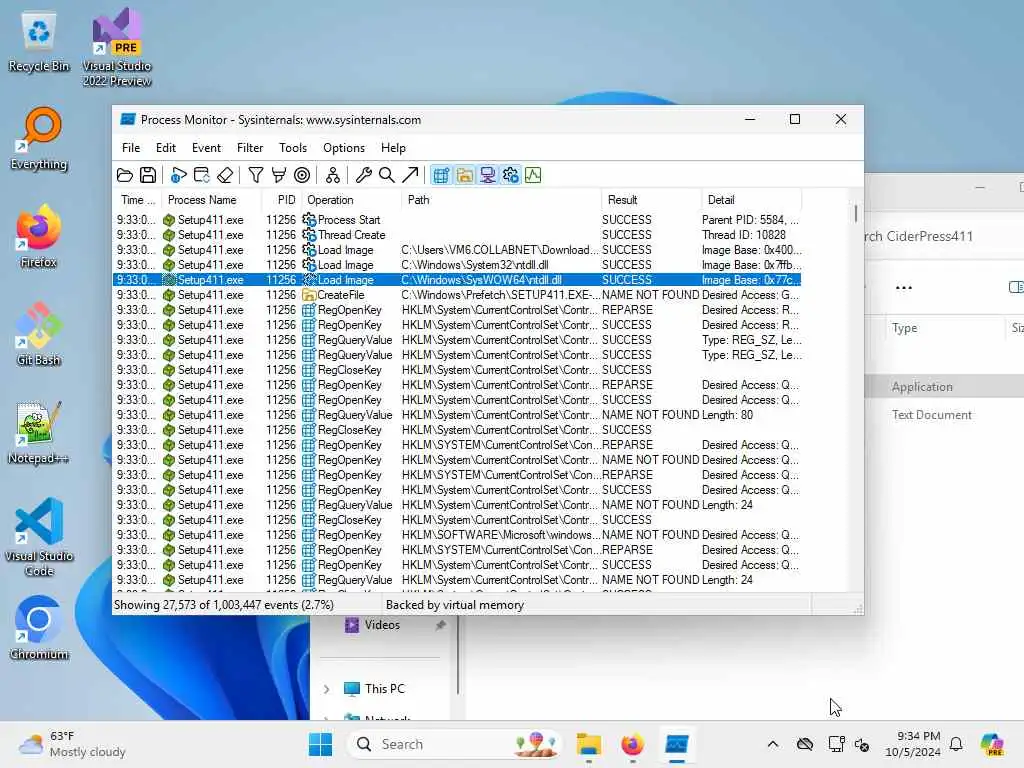The height and width of the screenshot is (768, 1024).
Task: Open the Filter menu
Action: (250, 148)
